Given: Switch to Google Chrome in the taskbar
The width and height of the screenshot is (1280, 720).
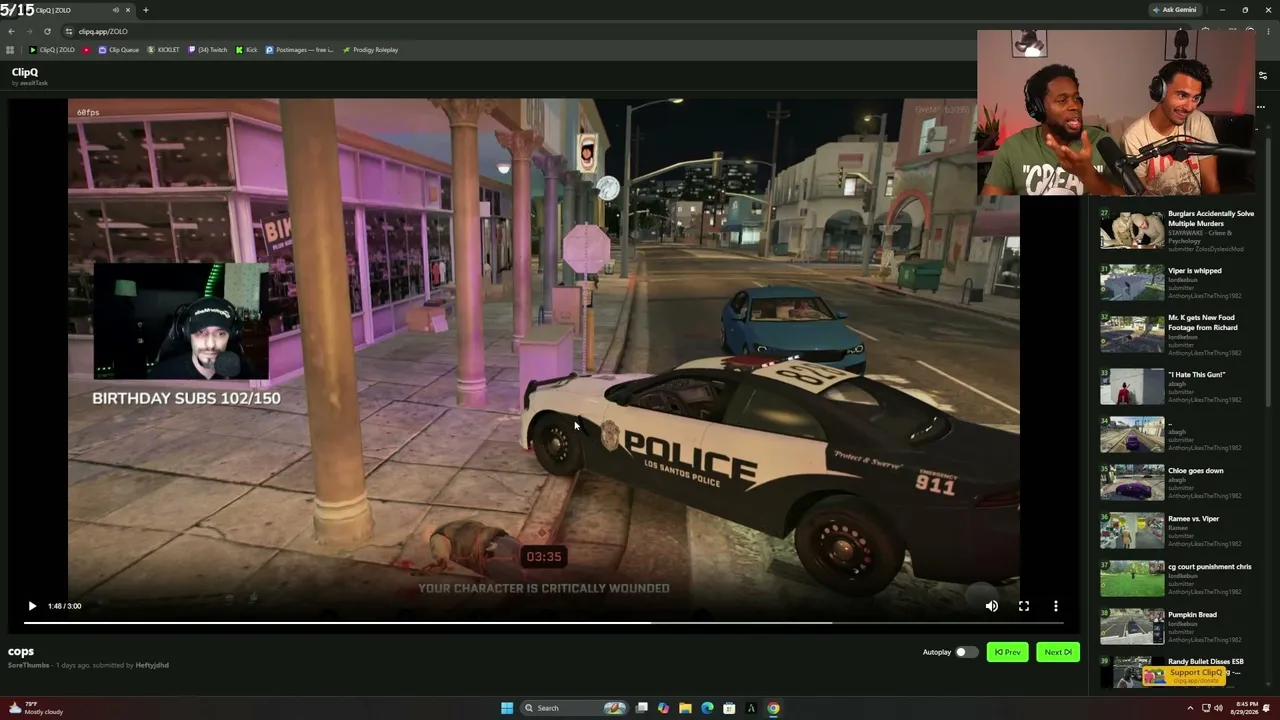Looking at the screenshot, I should tap(773, 708).
